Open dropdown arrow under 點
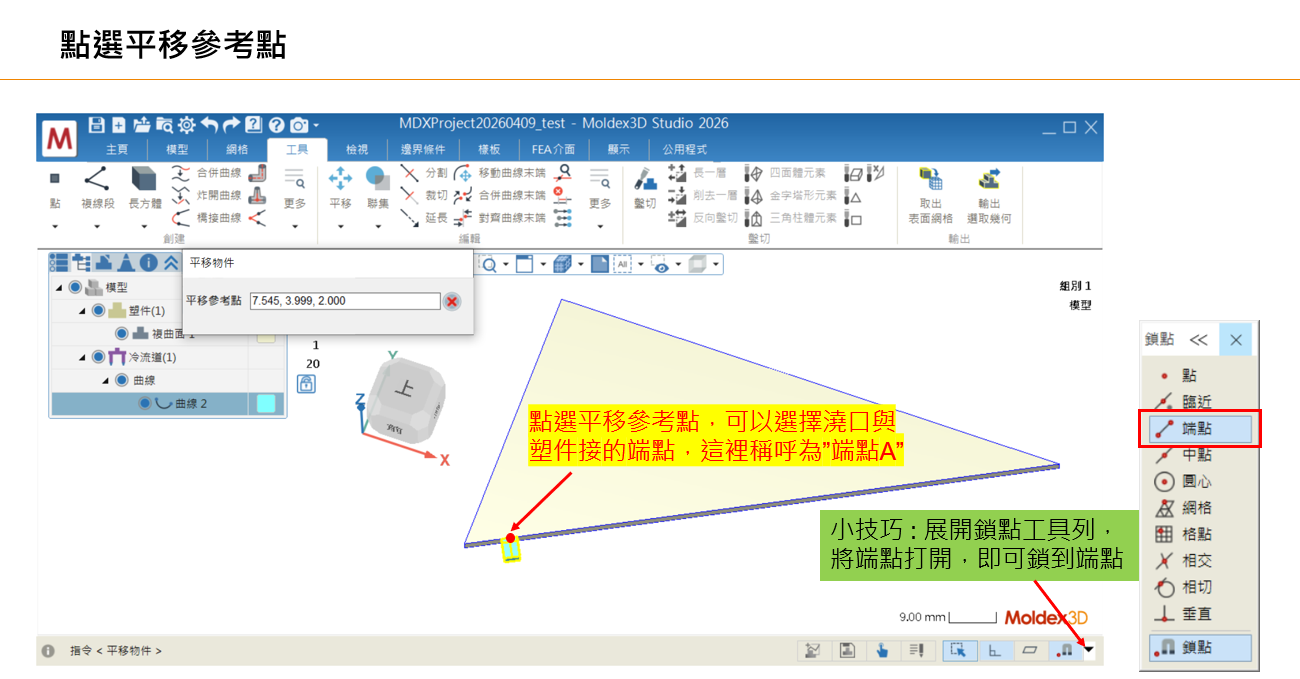The image size is (1300, 679). pos(55,227)
